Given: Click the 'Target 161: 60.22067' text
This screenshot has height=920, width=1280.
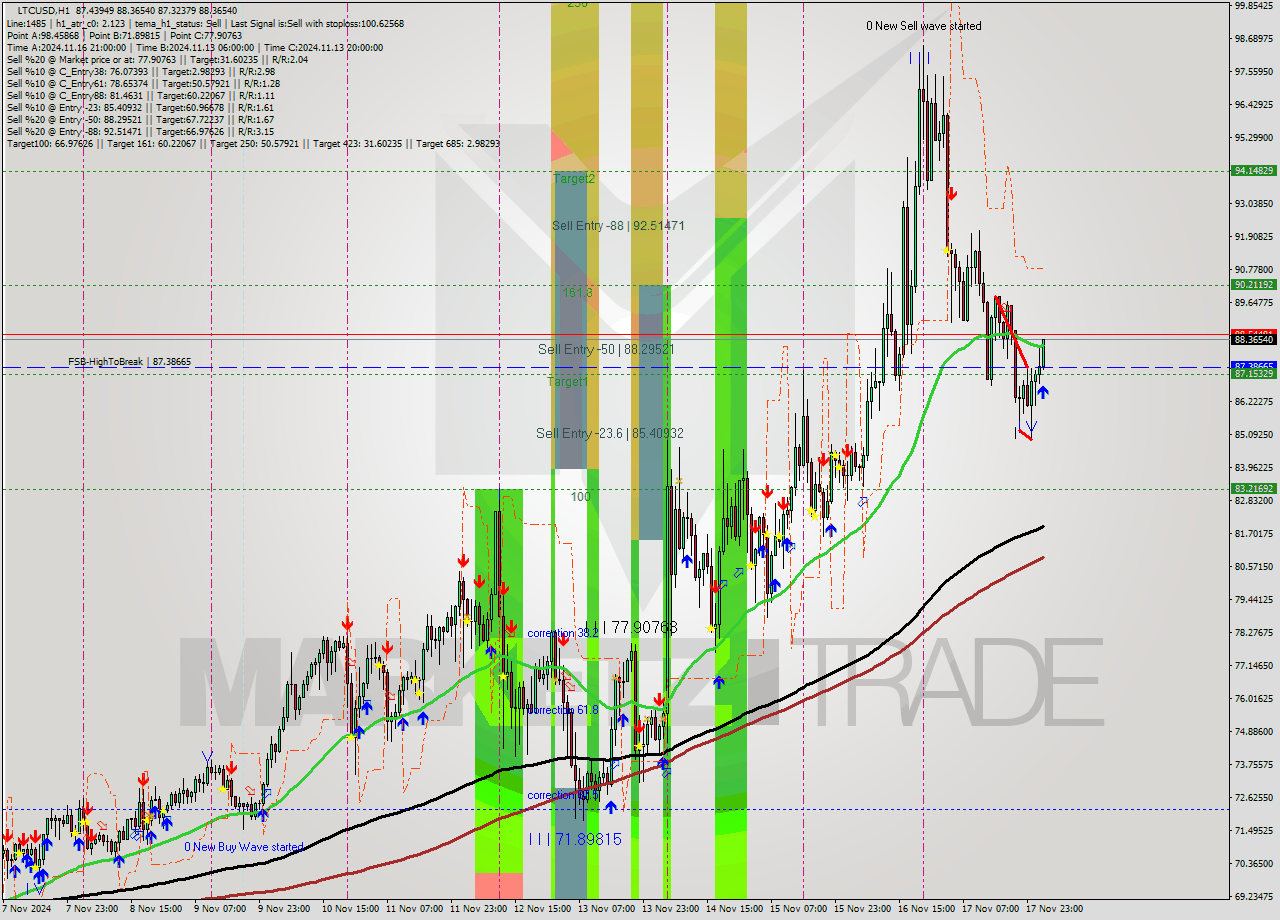Looking at the screenshot, I should pos(151,144).
